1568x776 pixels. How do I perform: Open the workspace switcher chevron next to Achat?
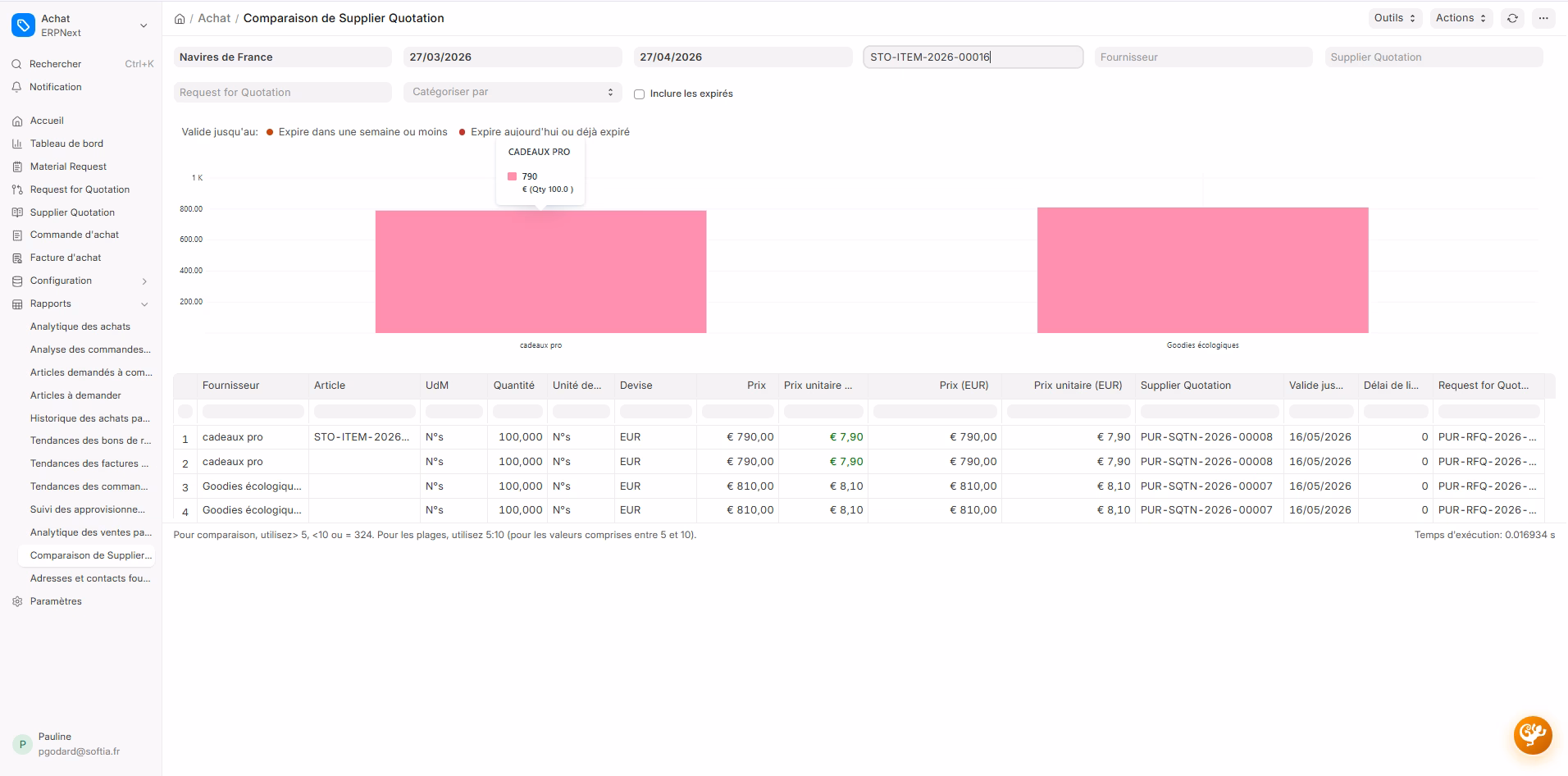coord(144,25)
